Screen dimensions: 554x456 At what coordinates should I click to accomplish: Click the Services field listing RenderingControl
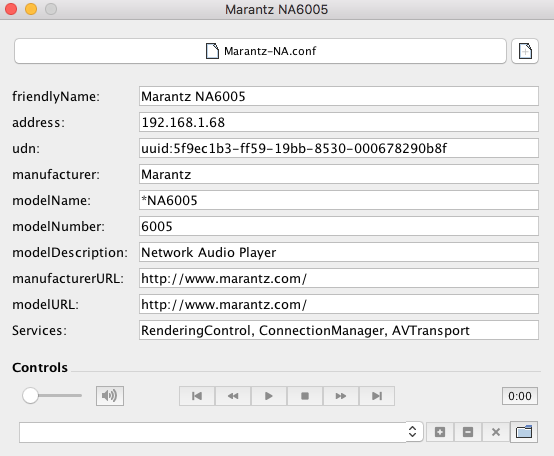click(x=338, y=330)
